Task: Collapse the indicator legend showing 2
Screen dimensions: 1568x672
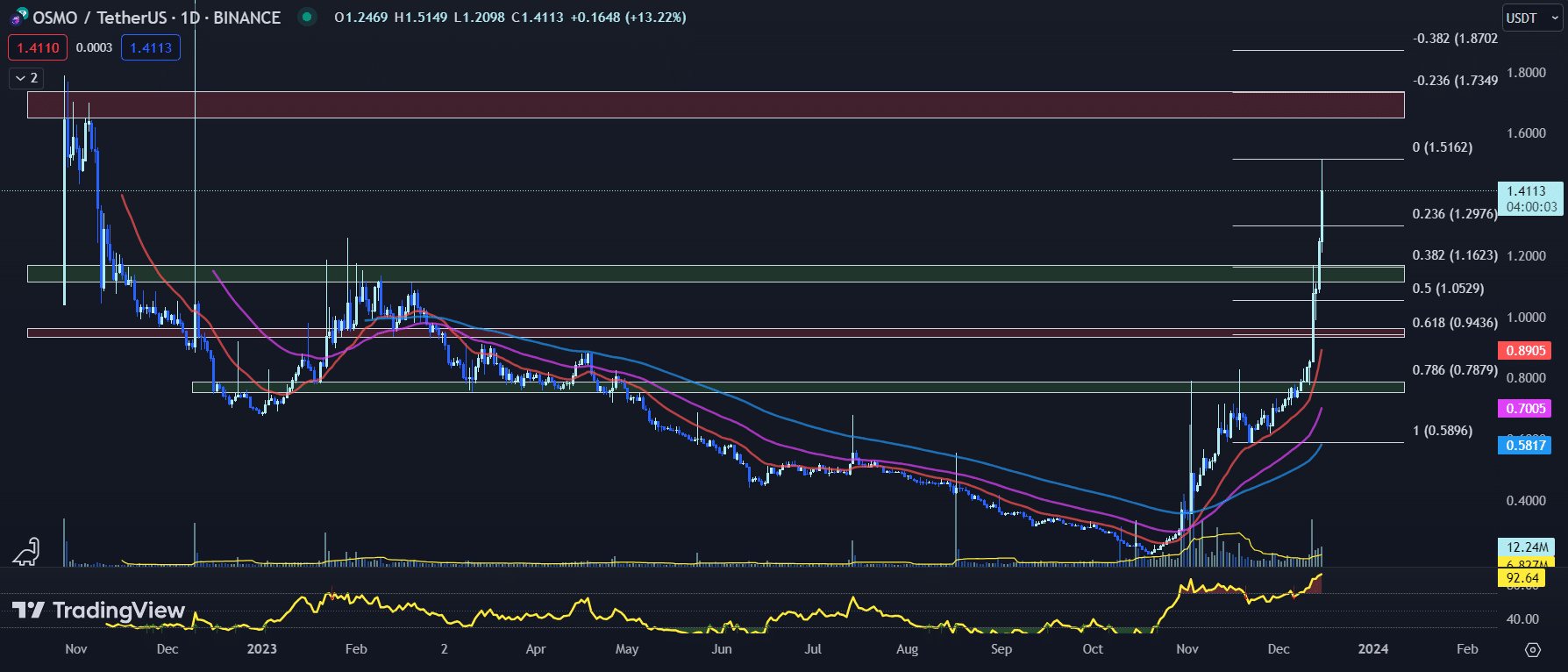Action: 26,78
